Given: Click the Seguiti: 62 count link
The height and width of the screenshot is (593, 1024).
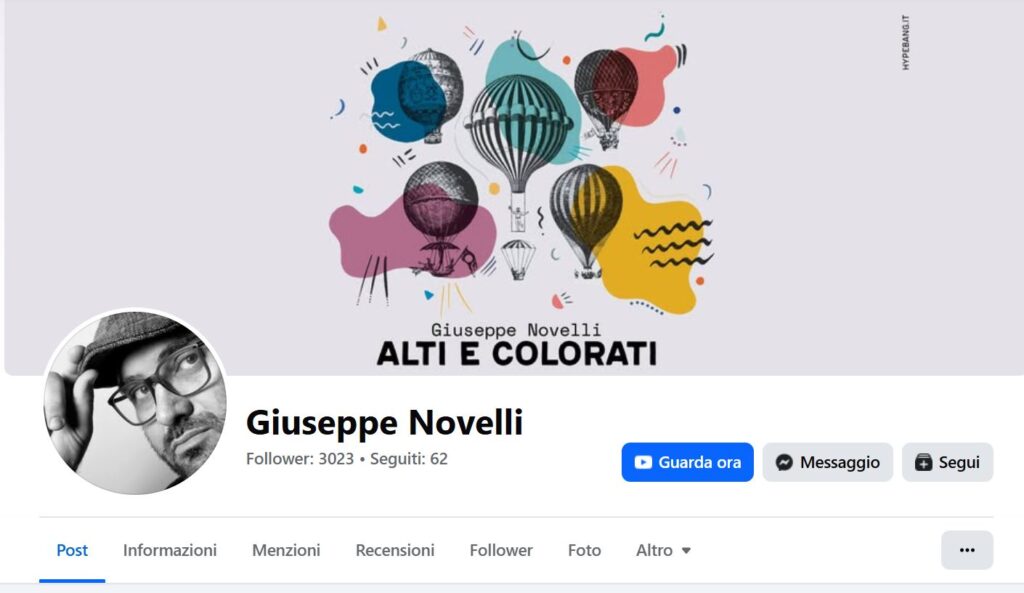Looking at the screenshot, I should (409, 458).
